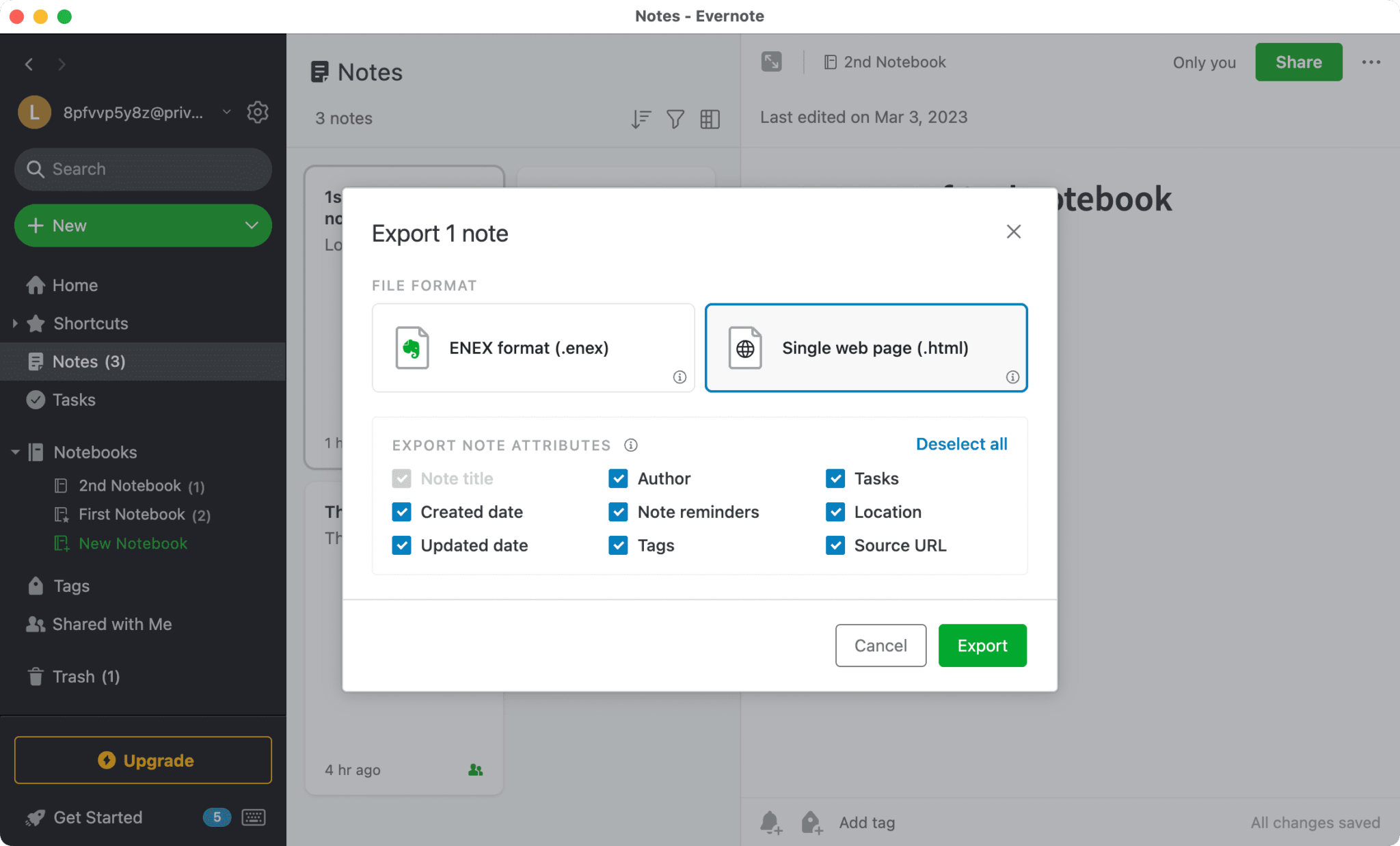The width and height of the screenshot is (1400, 846).
Task: Open the New button dropdown chevron
Action: tap(252, 226)
